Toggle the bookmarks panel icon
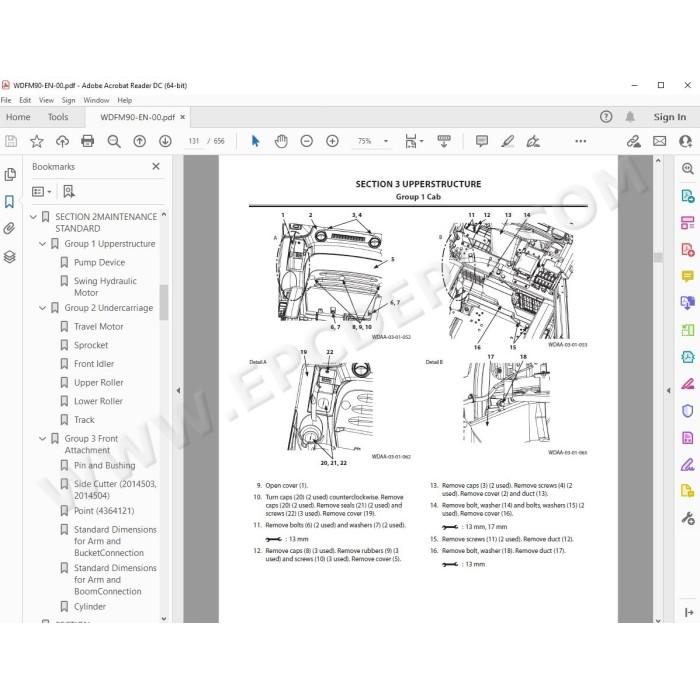 tap(9, 202)
